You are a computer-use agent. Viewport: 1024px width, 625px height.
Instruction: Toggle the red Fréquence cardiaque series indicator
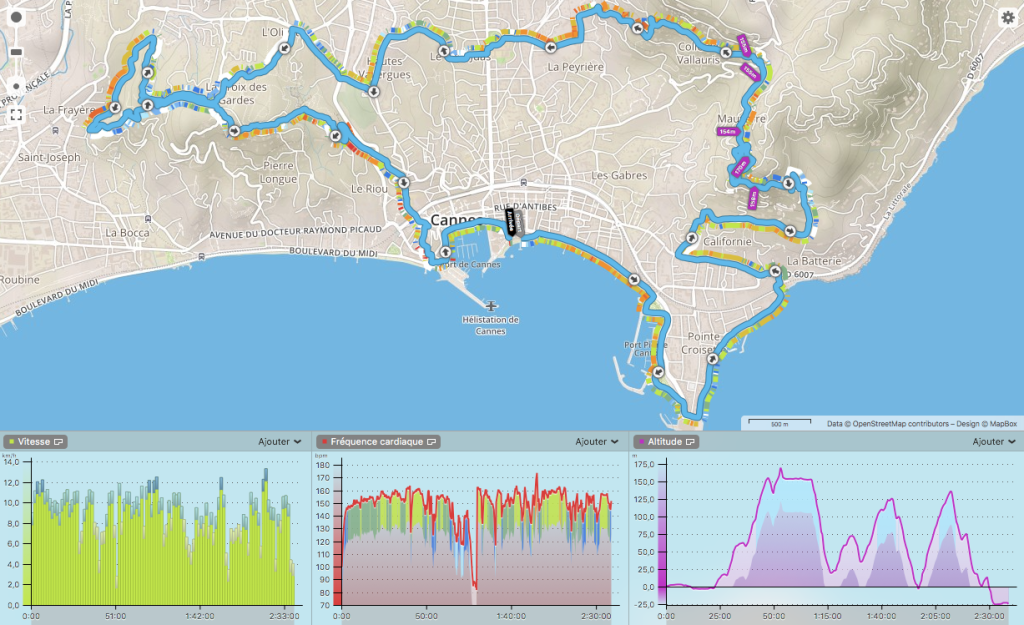pyautogui.click(x=324, y=441)
